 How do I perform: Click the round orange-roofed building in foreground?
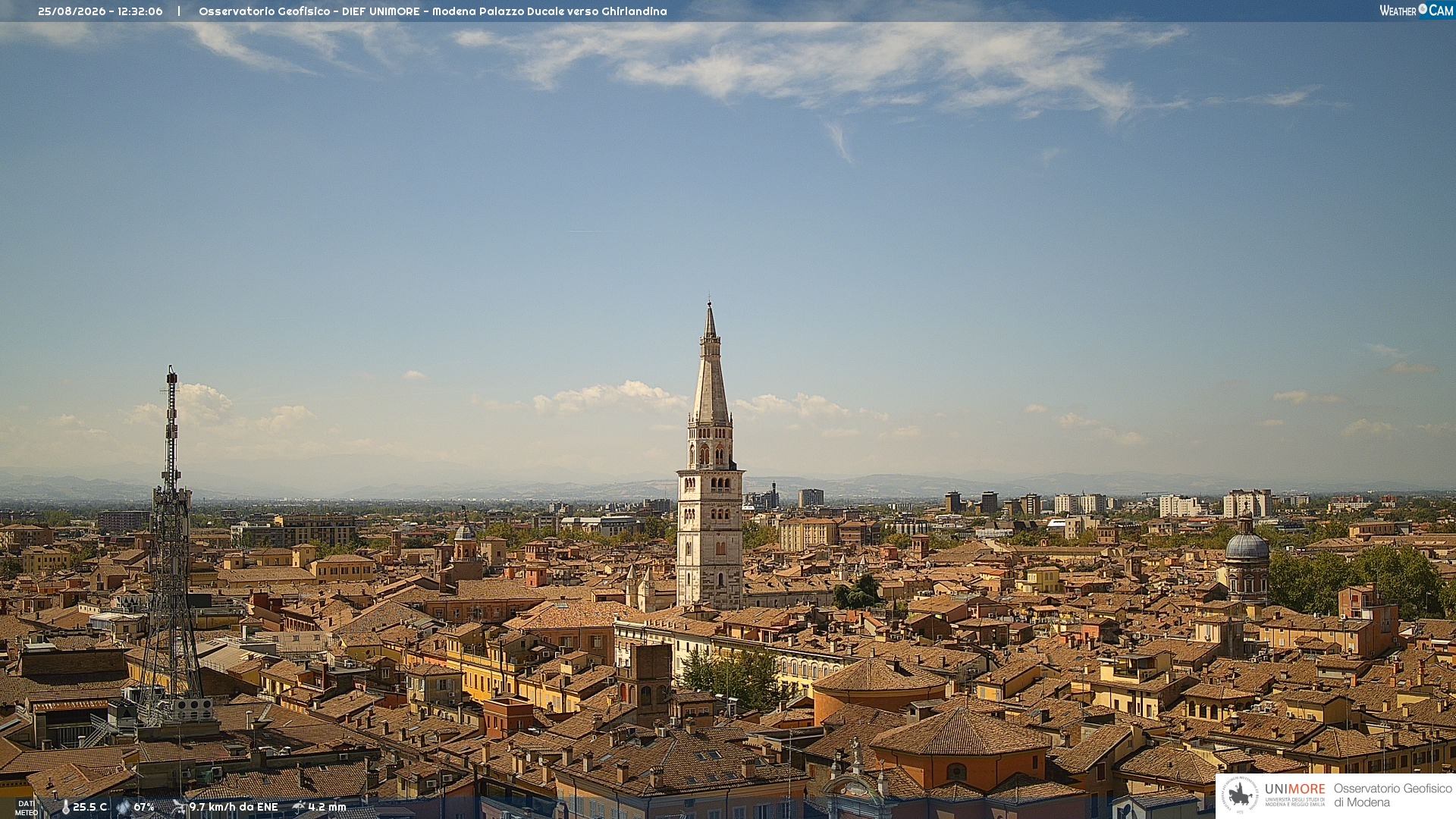coord(880,686)
